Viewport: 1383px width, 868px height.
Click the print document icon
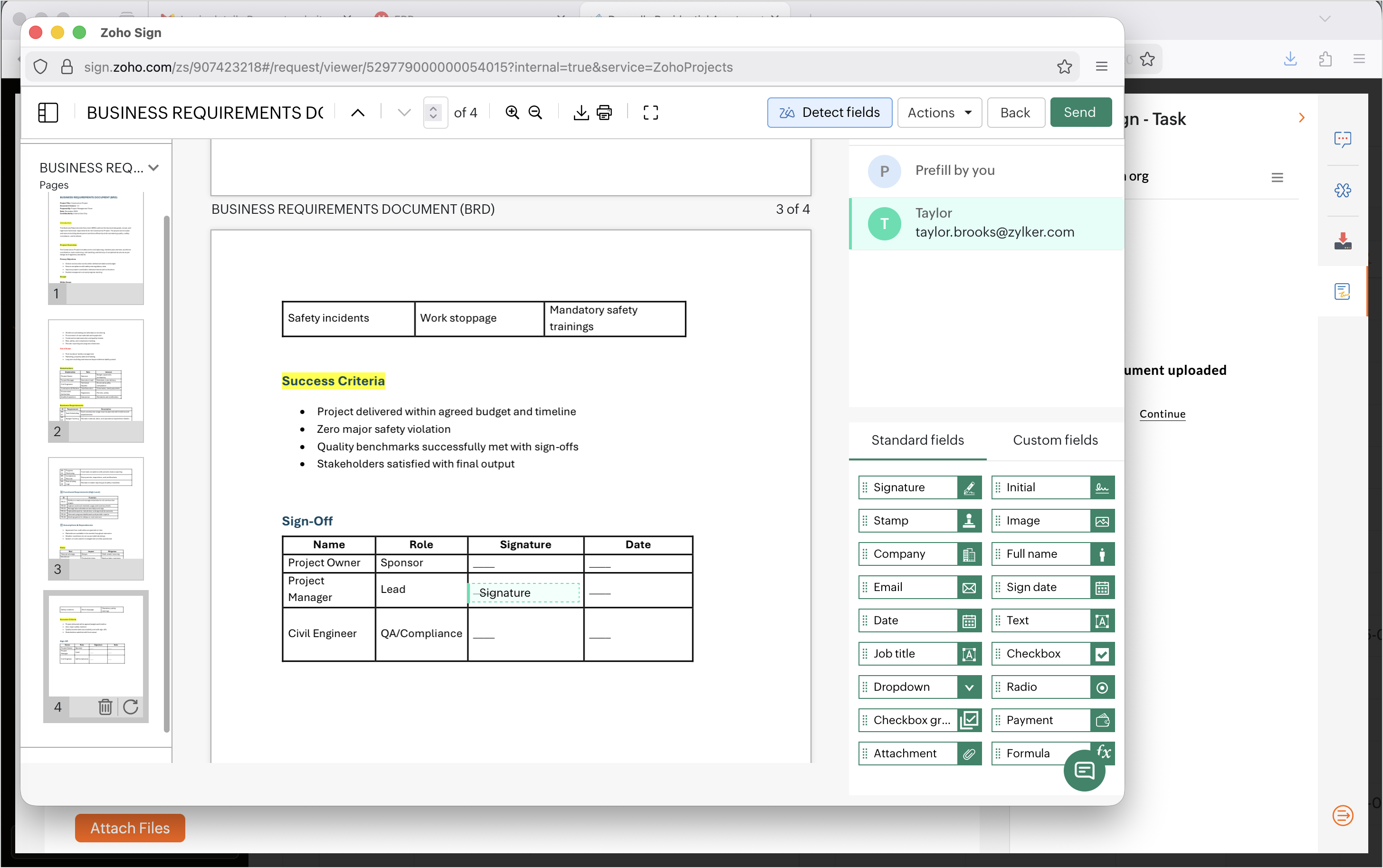[604, 113]
